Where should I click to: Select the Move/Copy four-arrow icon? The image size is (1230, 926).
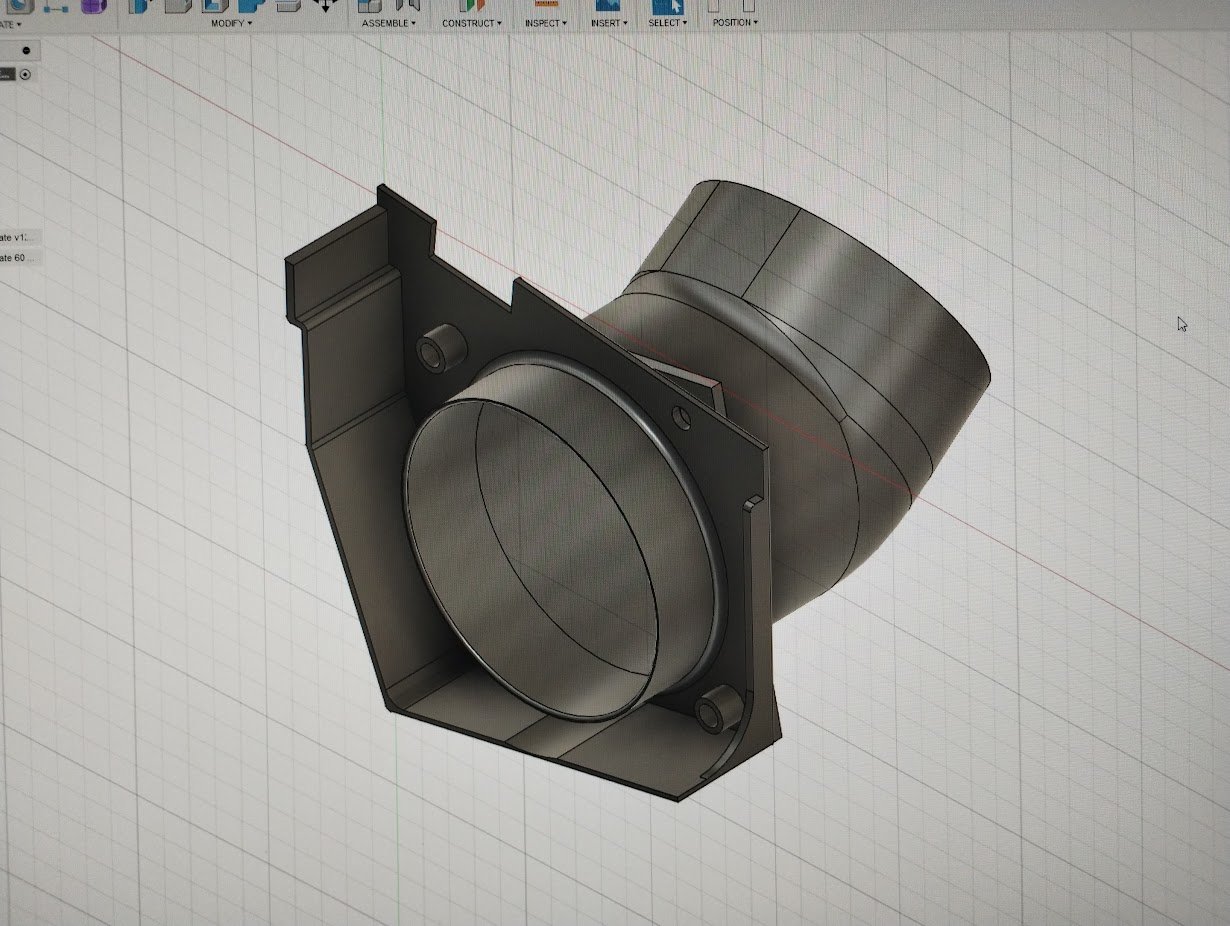coord(326,5)
